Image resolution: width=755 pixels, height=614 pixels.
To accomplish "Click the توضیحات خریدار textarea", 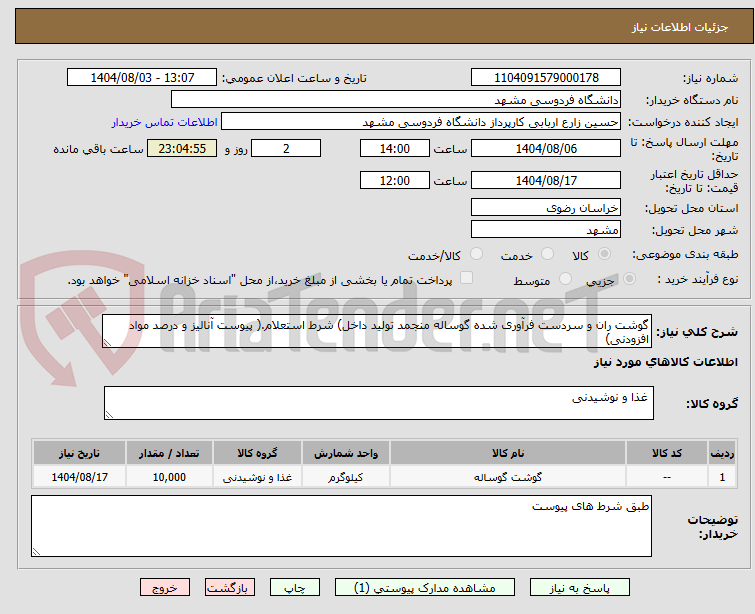I will [x=341, y=526].
